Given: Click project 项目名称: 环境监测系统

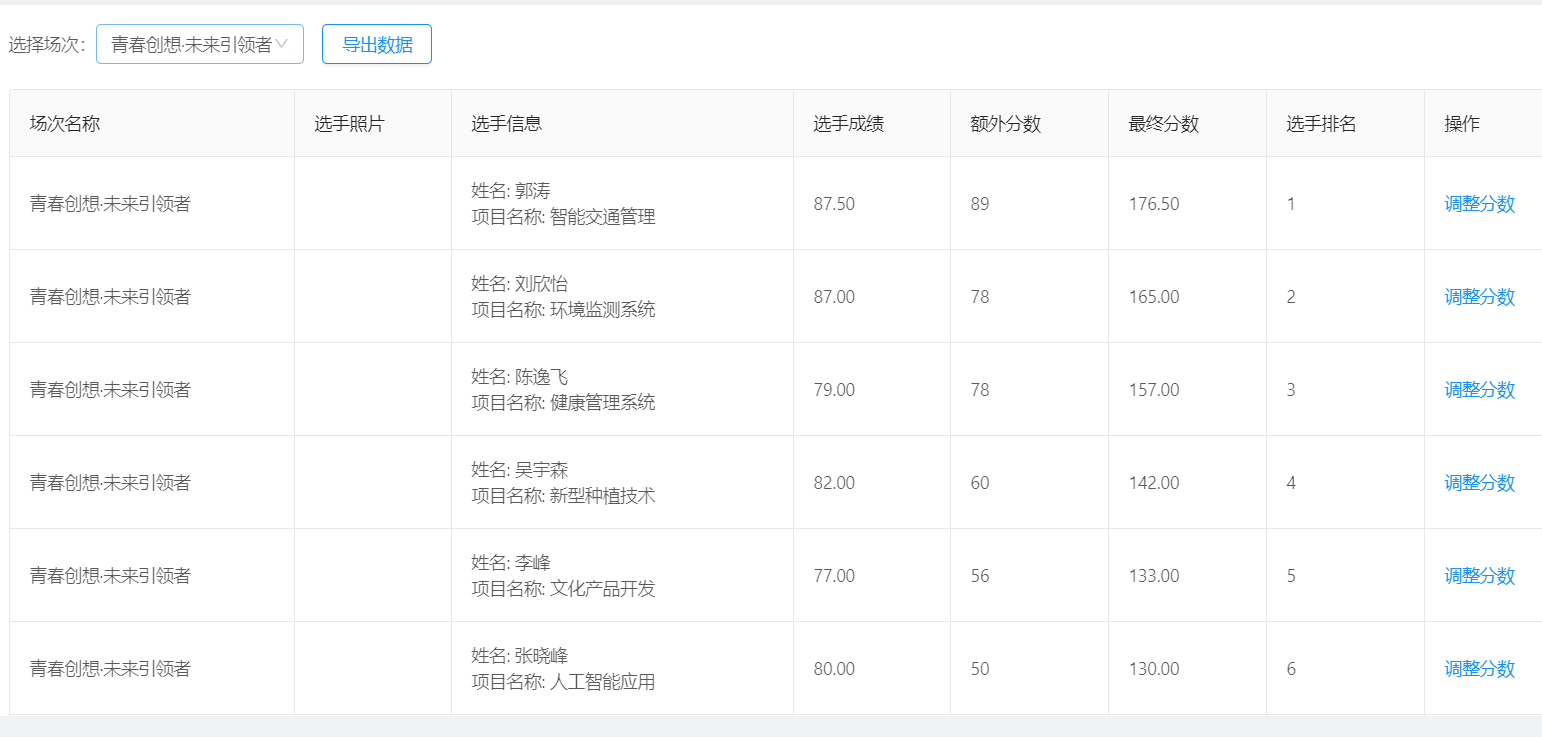Looking at the screenshot, I should coord(564,310).
